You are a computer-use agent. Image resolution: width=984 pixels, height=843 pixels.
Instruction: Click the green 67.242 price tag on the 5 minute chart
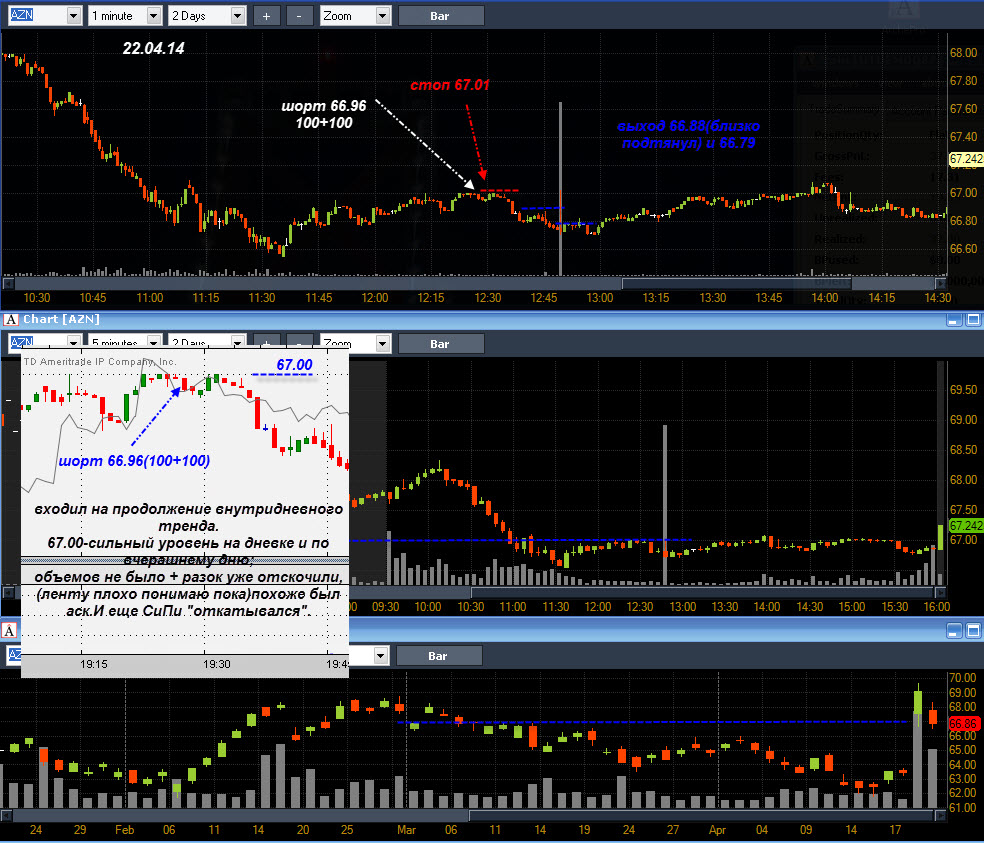[965, 526]
